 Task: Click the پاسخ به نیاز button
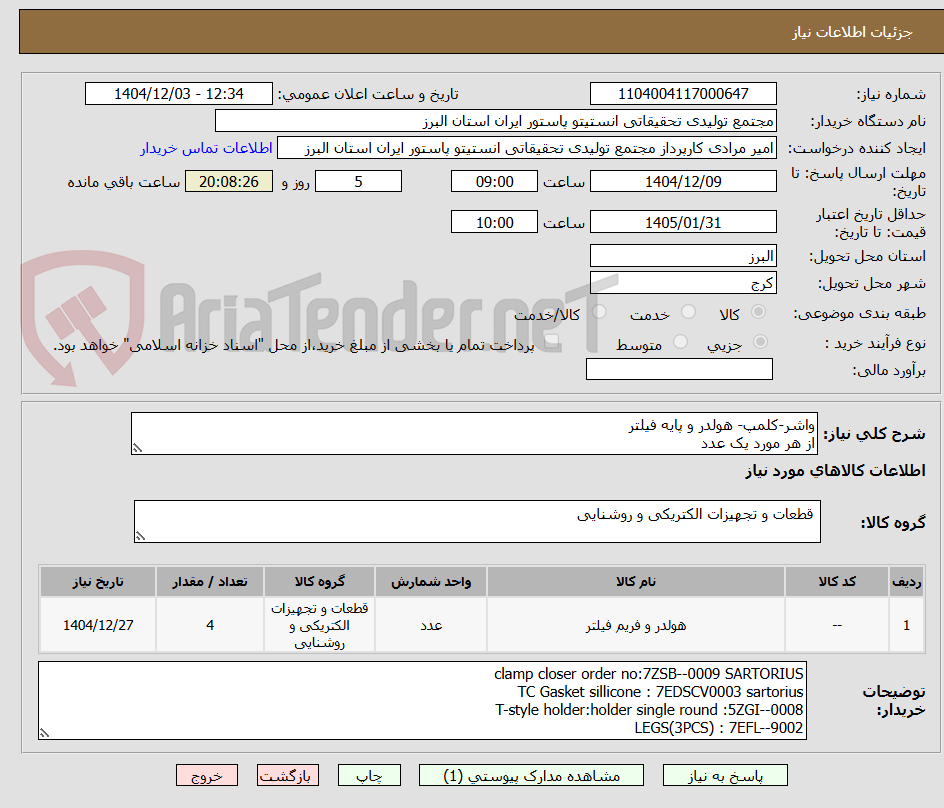(x=725, y=775)
